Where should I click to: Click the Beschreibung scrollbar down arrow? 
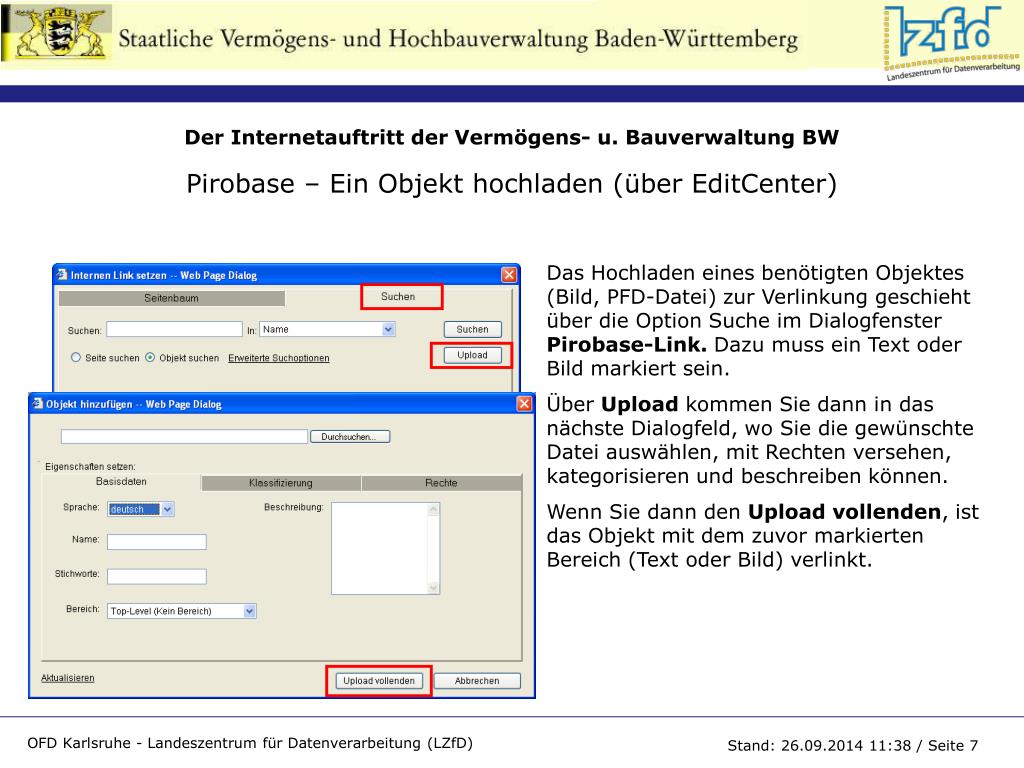point(433,587)
